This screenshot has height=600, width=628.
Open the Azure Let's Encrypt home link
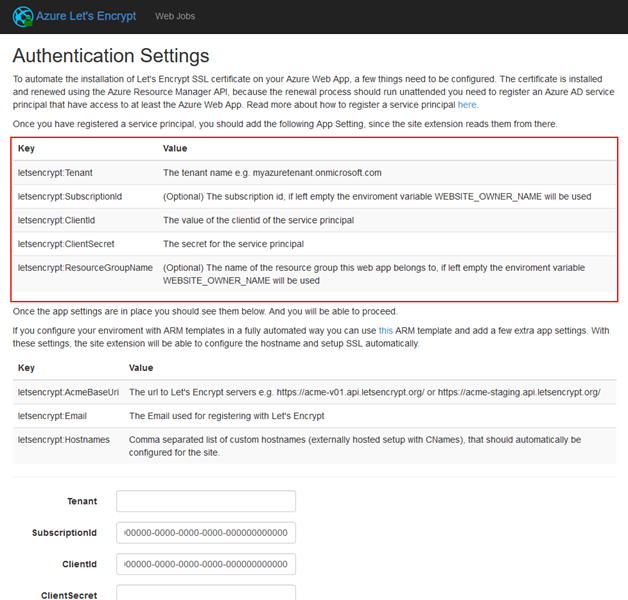click(x=86, y=17)
